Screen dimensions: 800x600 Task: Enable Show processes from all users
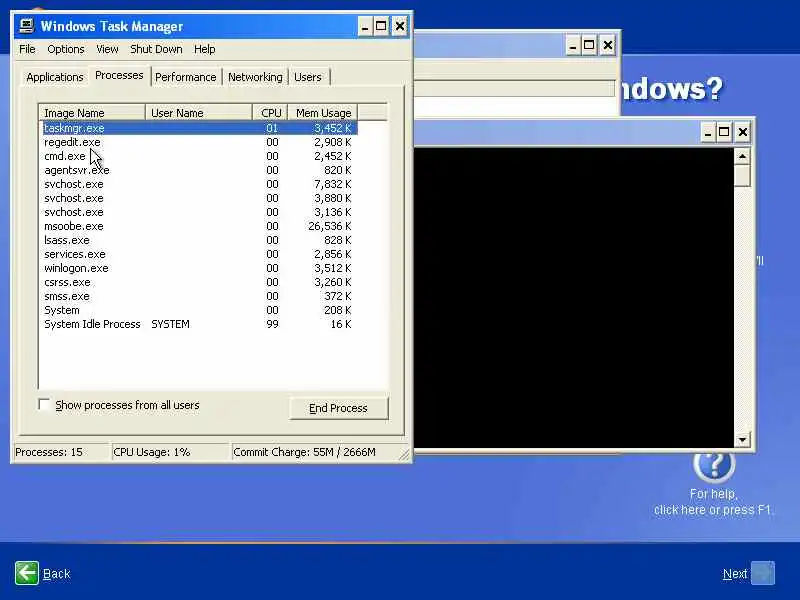pos(44,405)
